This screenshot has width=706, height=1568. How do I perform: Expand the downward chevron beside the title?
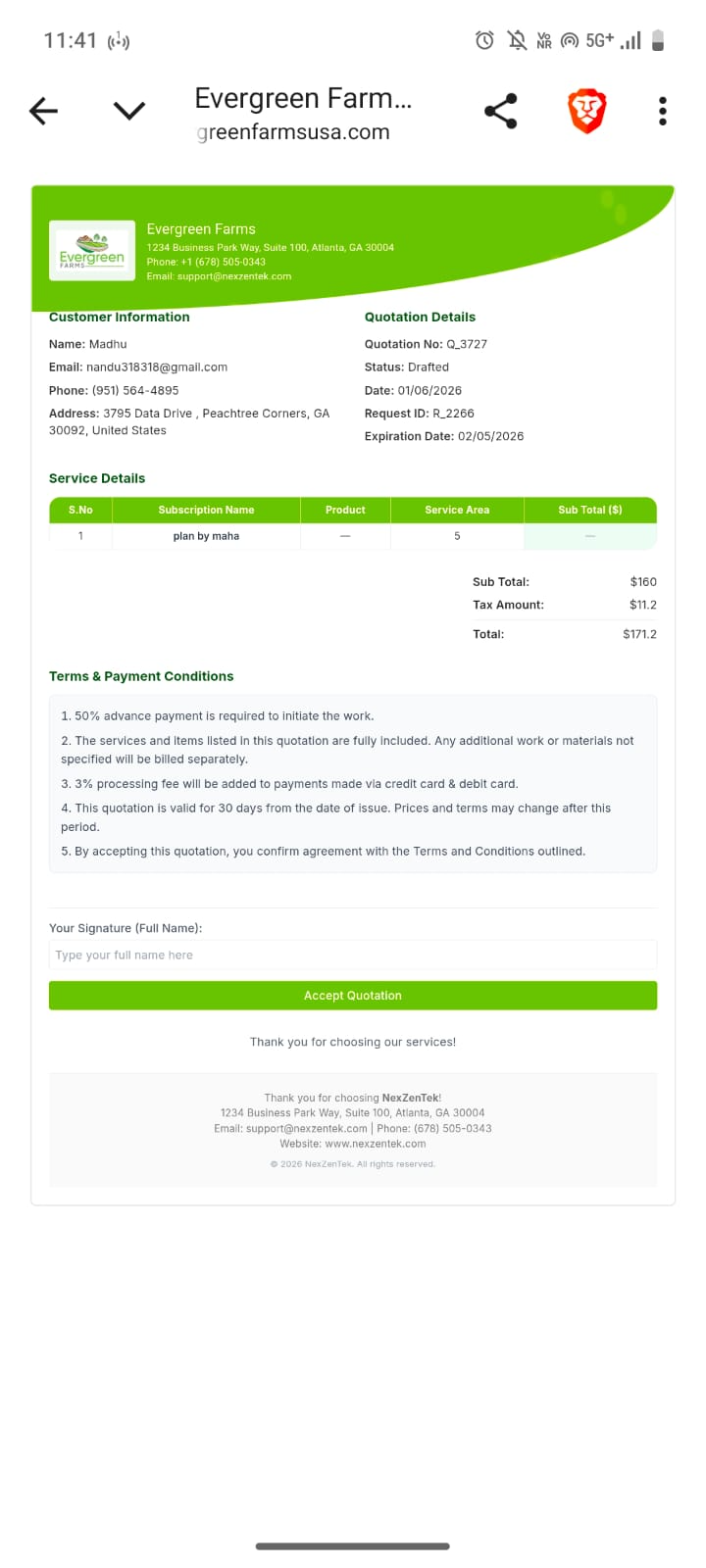129,111
